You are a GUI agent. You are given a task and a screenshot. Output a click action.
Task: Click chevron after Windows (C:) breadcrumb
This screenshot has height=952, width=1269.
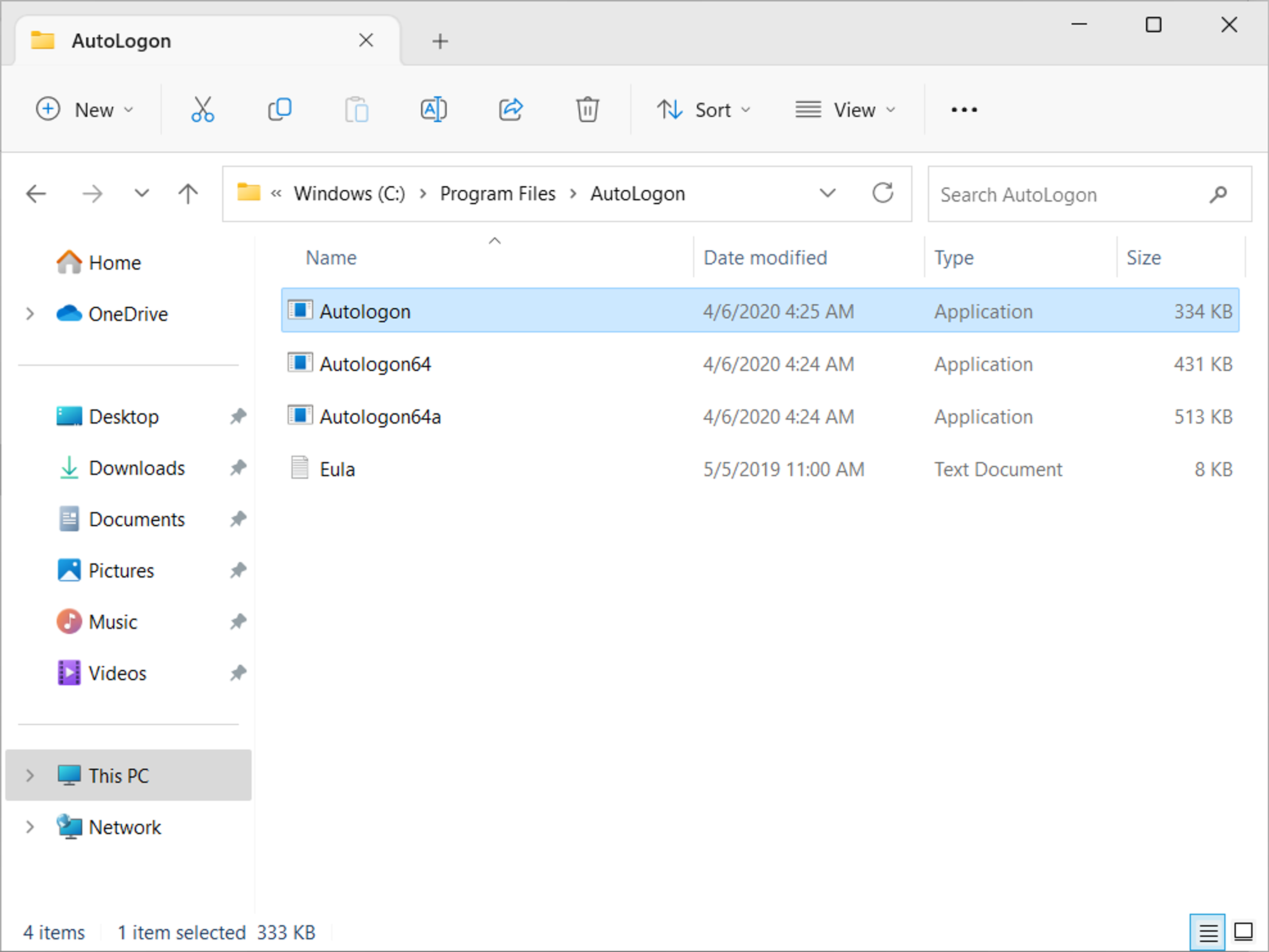(x=423, y=194)
